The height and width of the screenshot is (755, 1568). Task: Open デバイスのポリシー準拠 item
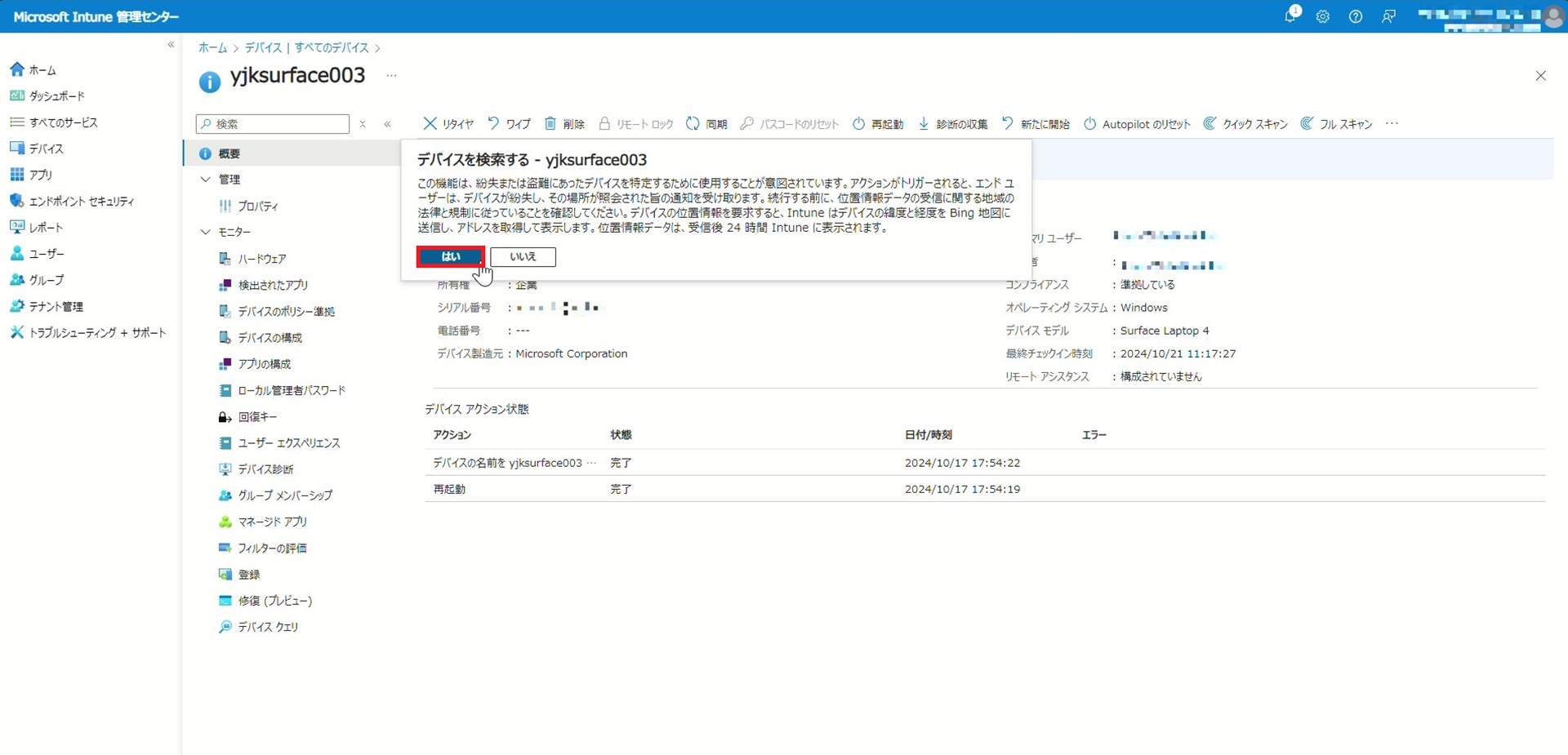coord(277,312)
